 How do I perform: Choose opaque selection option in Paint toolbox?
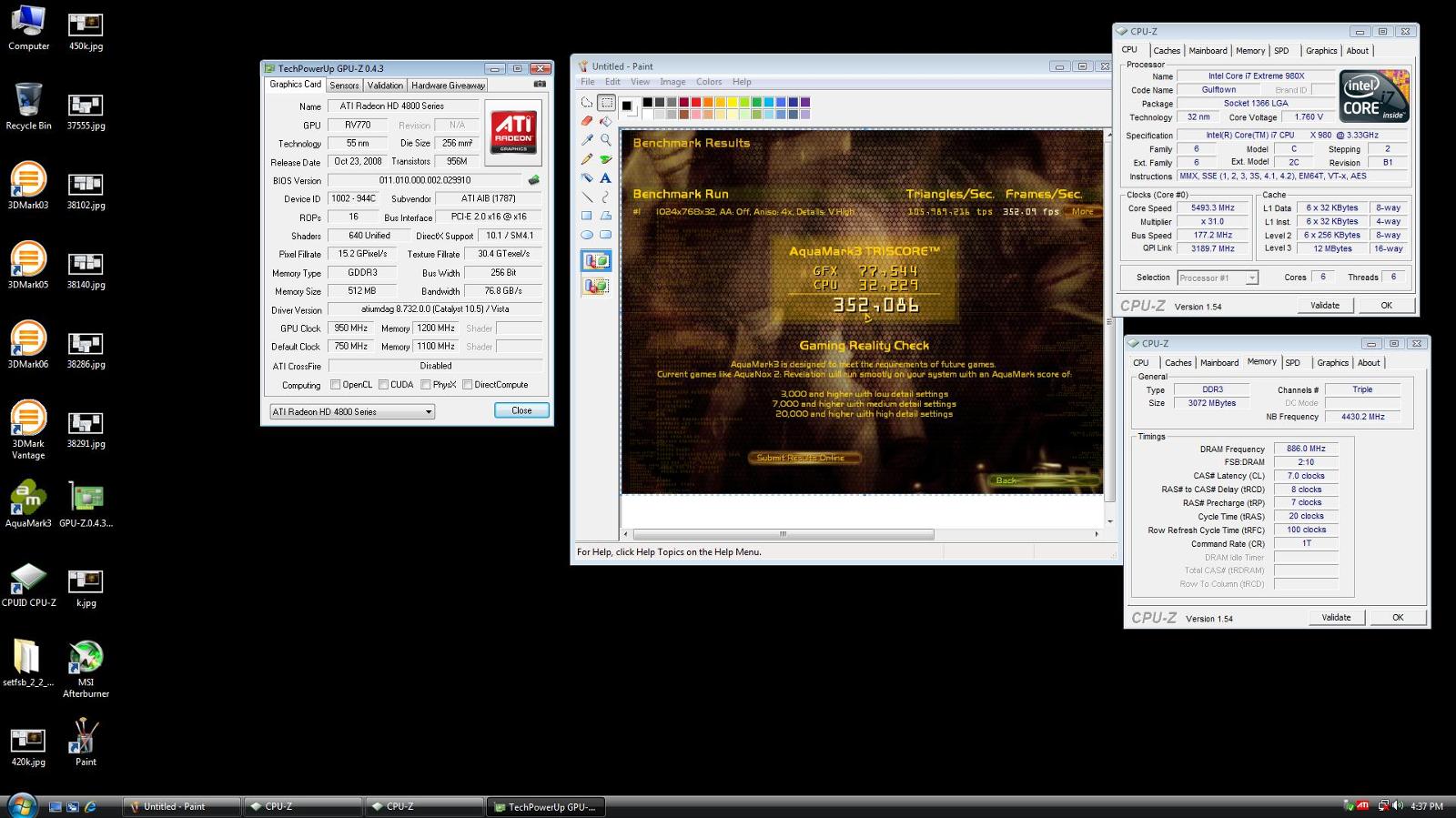[597, 261]
